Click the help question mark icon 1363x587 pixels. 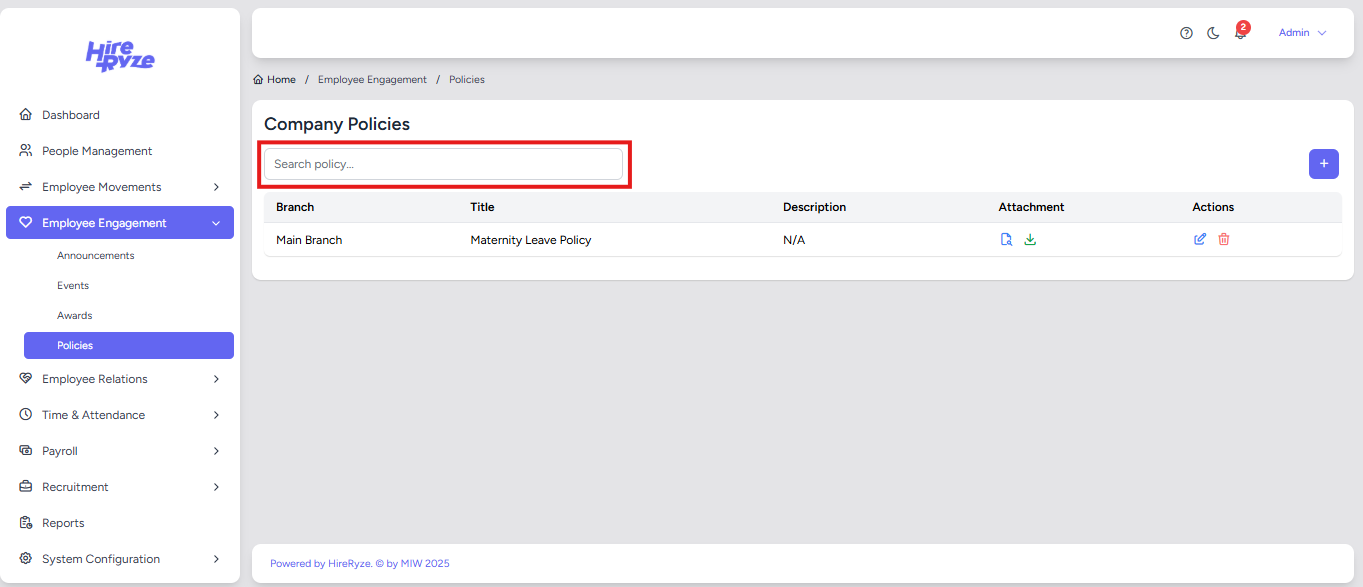tap(1186, 33)
